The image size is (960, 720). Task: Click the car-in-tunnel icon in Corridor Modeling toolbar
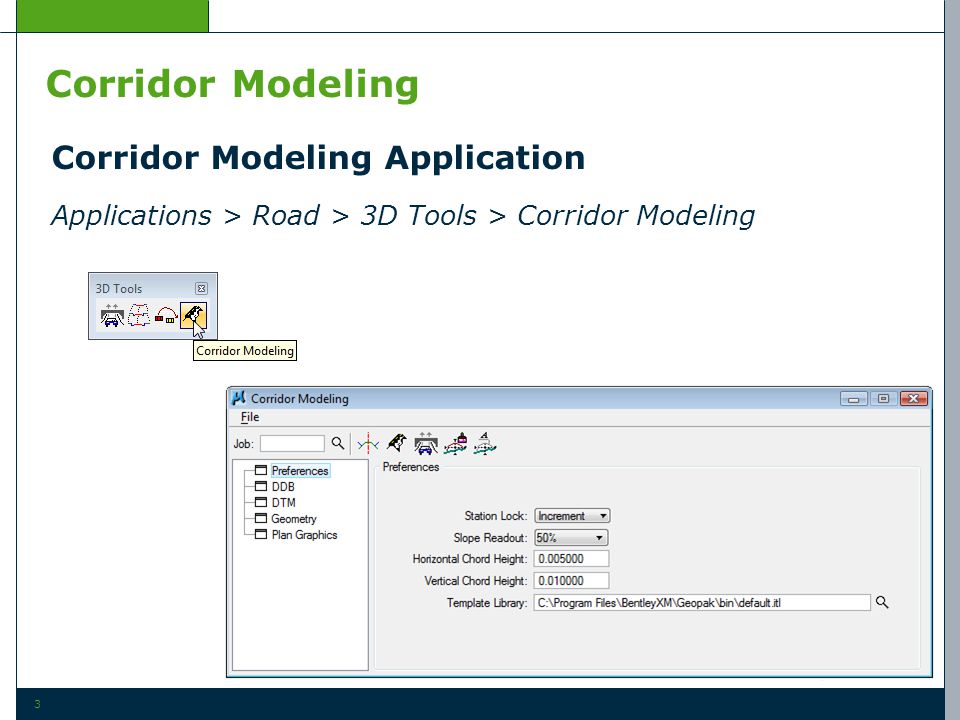426,443
